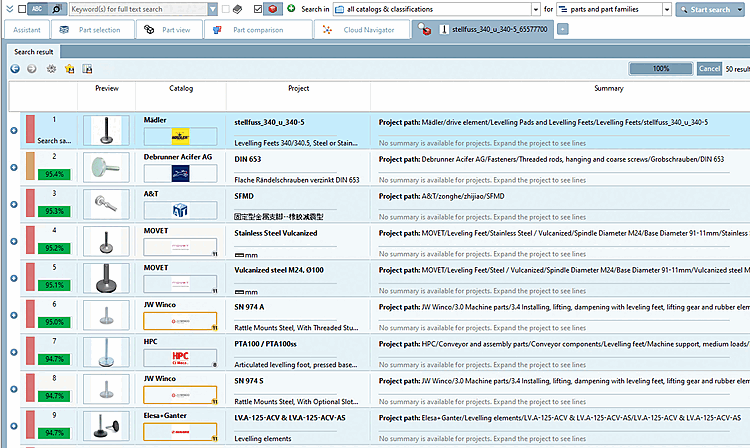Click the book icon in the search bar
Image resolution: width=750 pixels, height=448 pixels.
coord(238,9)
